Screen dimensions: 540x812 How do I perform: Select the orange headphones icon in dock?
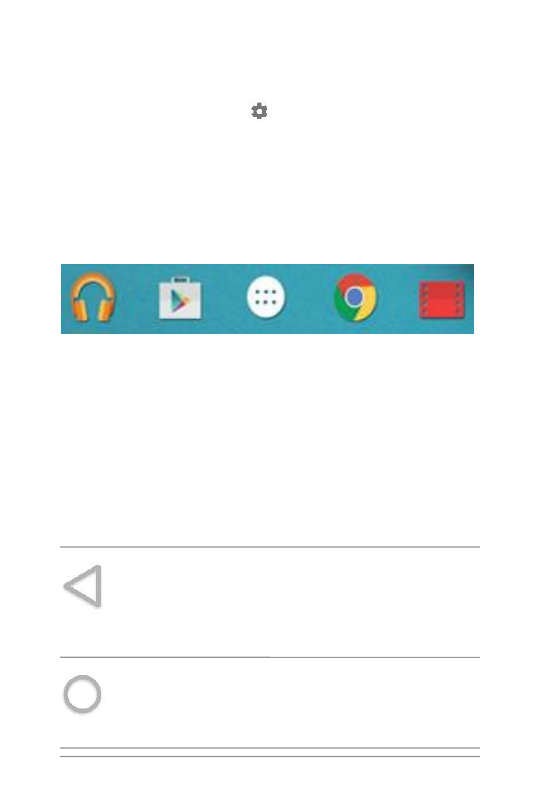(x=93, y=298)
